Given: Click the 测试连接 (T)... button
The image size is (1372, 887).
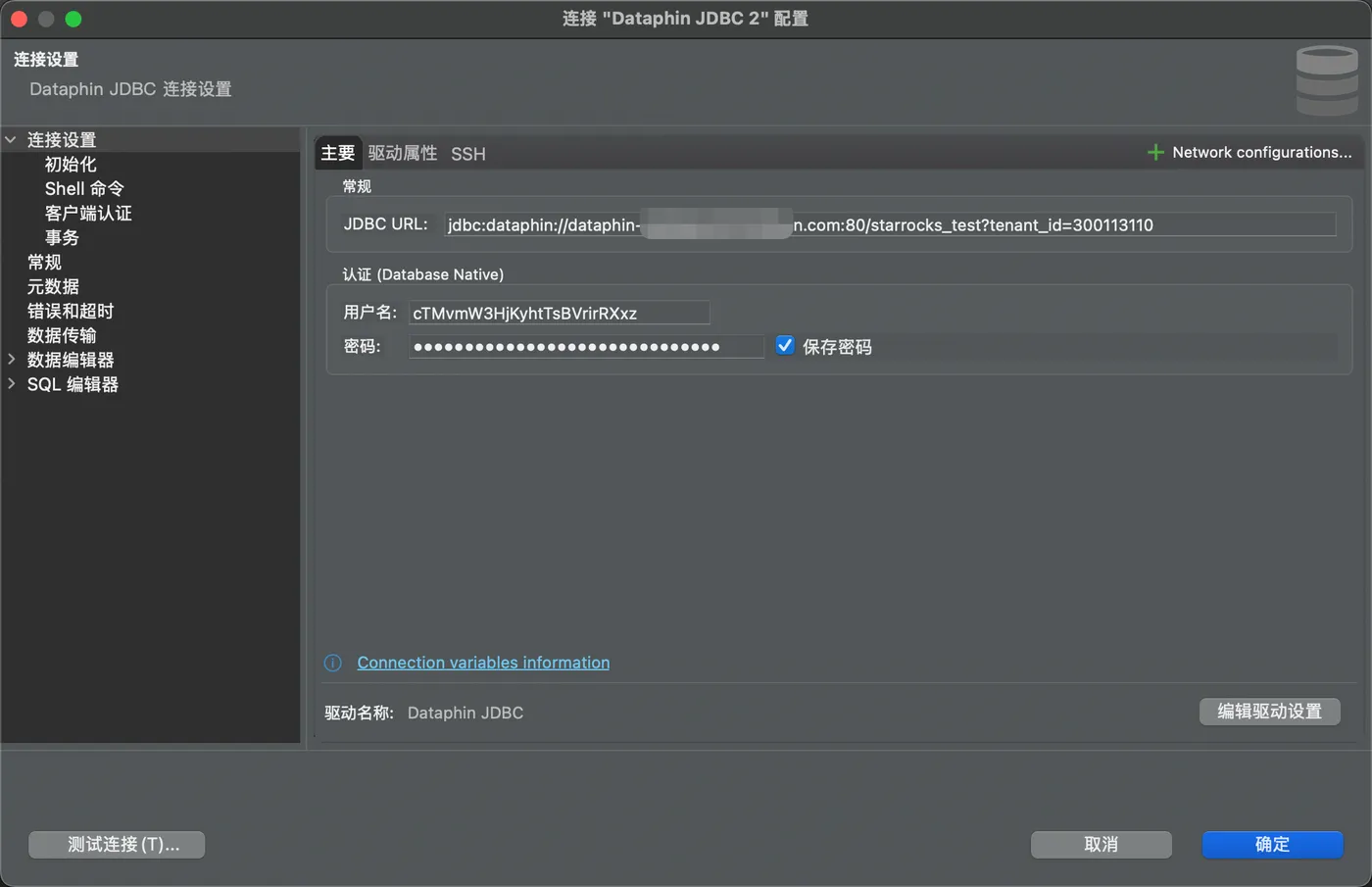Looking at the screenshot, I should coord(117,845).
